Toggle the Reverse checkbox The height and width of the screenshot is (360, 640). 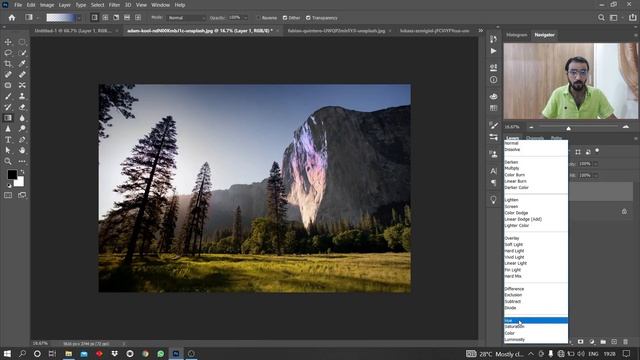(258, 18)
